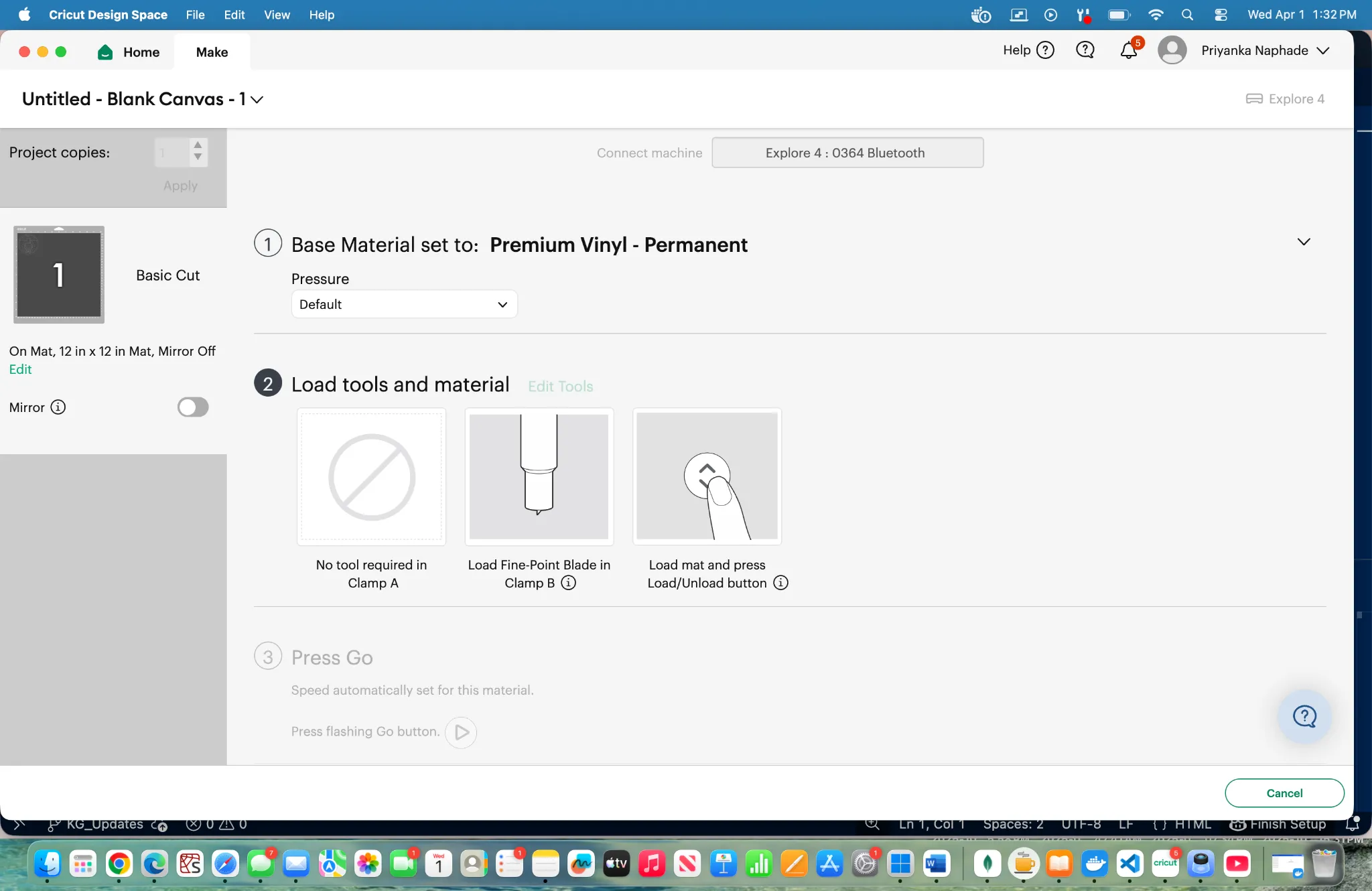Open Spotlight search in menu bar
This screenshot has width=1372, height=891.
(1187, 15)
